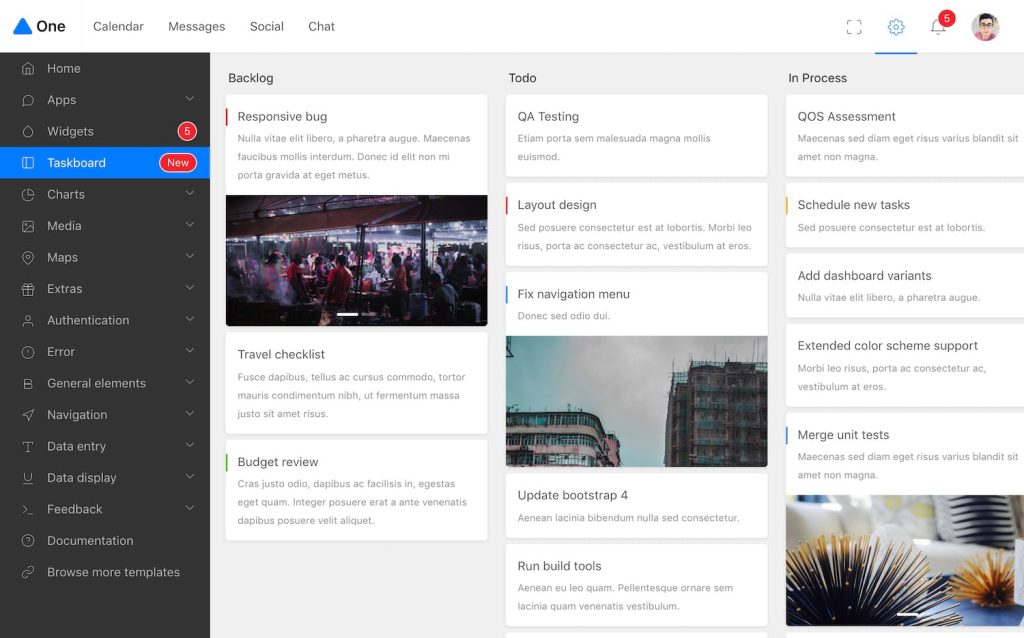Viewport: 1024px width, 638px height.
Task: Click the notification bell with 5 alerts
Action: pos(938,27)
